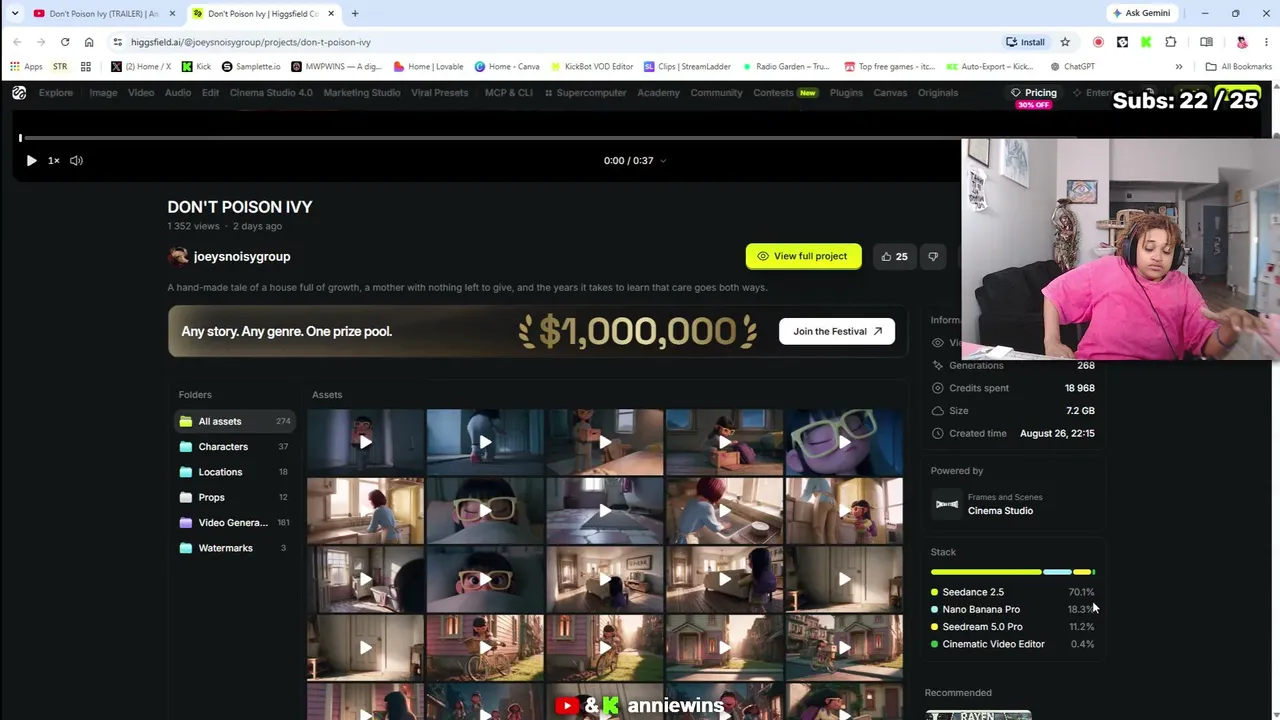Bookmark this page with the star icon
This screenshot has width=1280, height=720.
(x=1065, y=42)
